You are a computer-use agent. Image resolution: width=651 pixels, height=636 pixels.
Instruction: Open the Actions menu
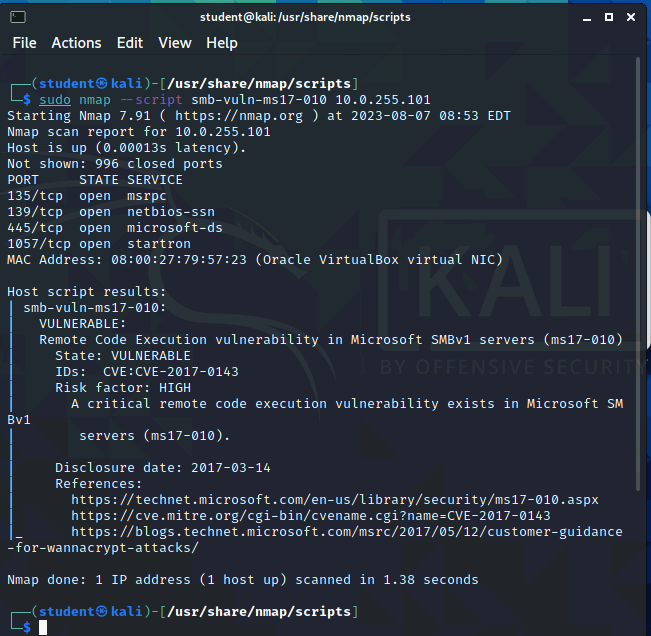pos(76,43)
